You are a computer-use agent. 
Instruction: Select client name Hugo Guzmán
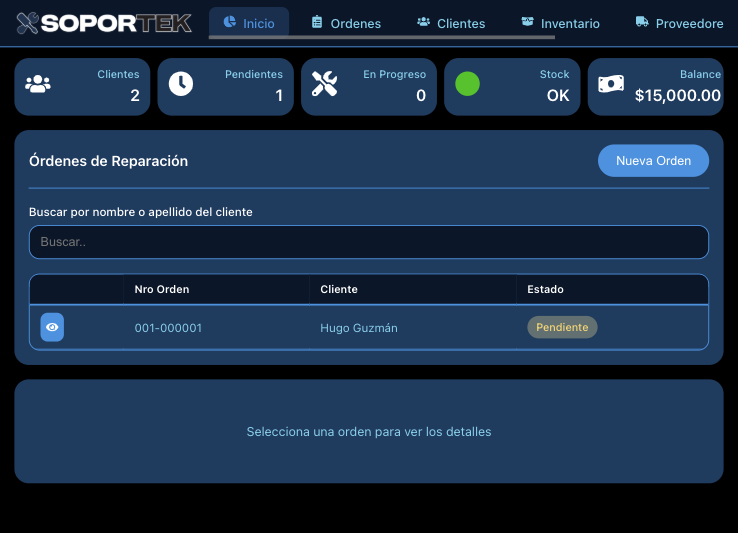tap(359, 328)
